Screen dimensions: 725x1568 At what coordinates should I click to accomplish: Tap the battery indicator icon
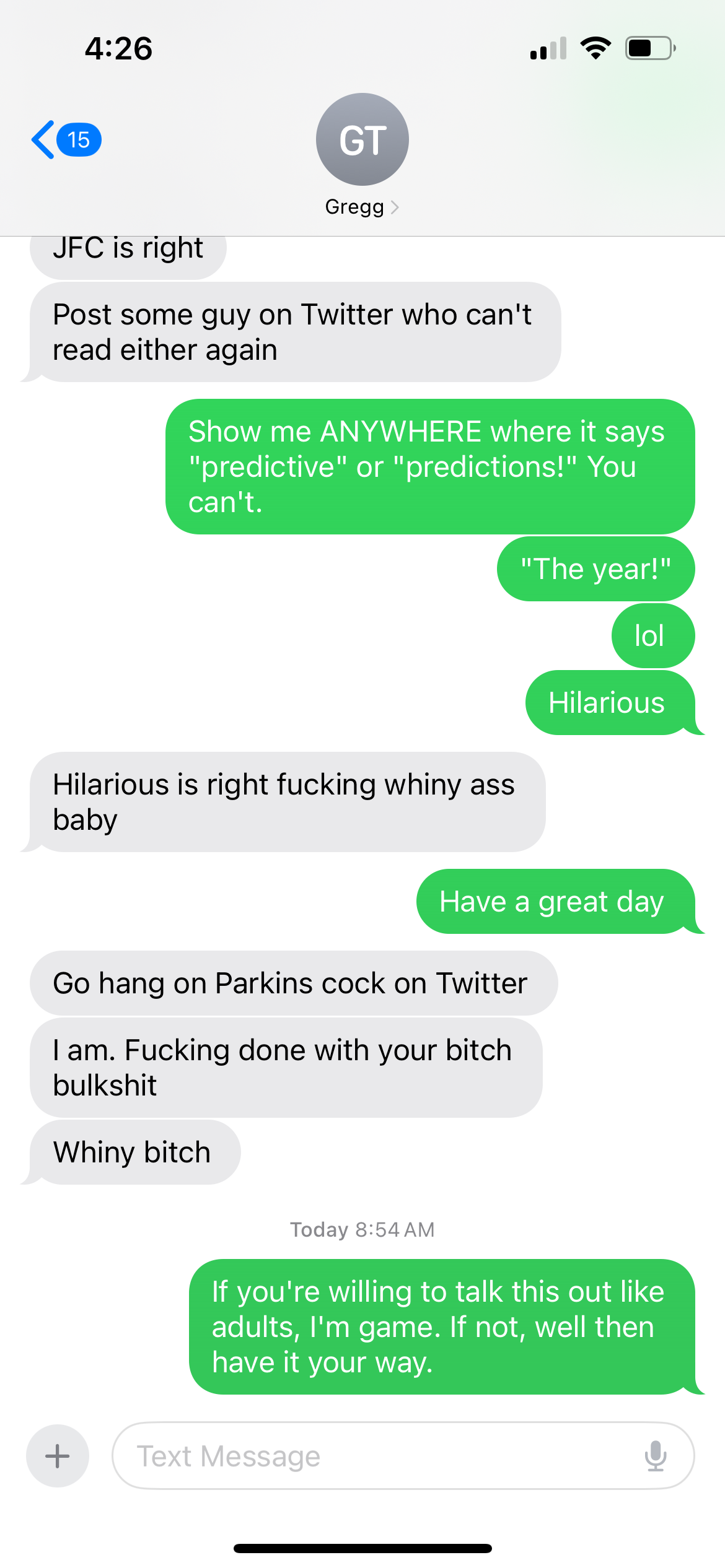(x=650, y=48)
